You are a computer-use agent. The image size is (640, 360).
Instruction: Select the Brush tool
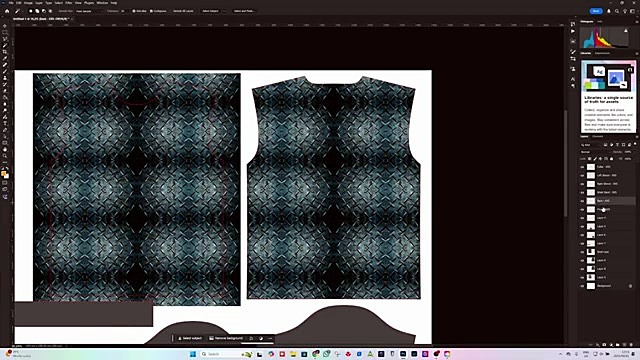click(5, 71)
